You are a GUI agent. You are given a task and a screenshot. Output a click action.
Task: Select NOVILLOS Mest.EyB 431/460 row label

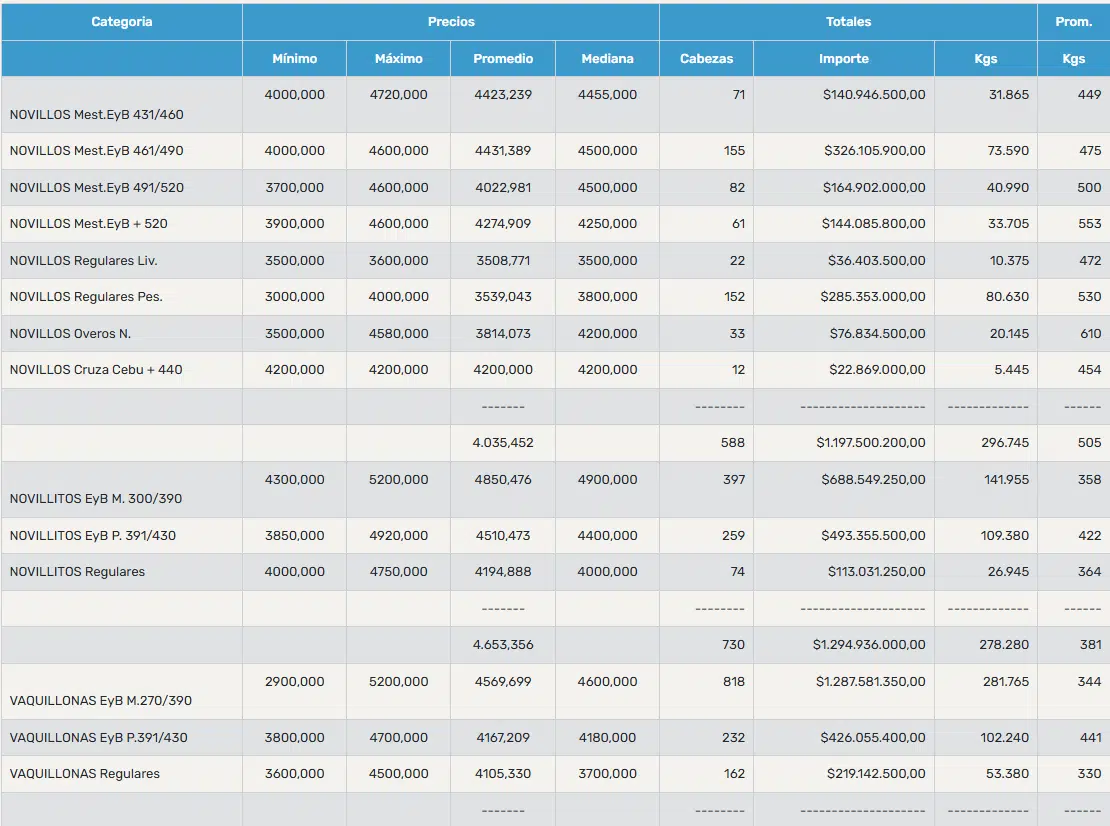pos(97,115)
